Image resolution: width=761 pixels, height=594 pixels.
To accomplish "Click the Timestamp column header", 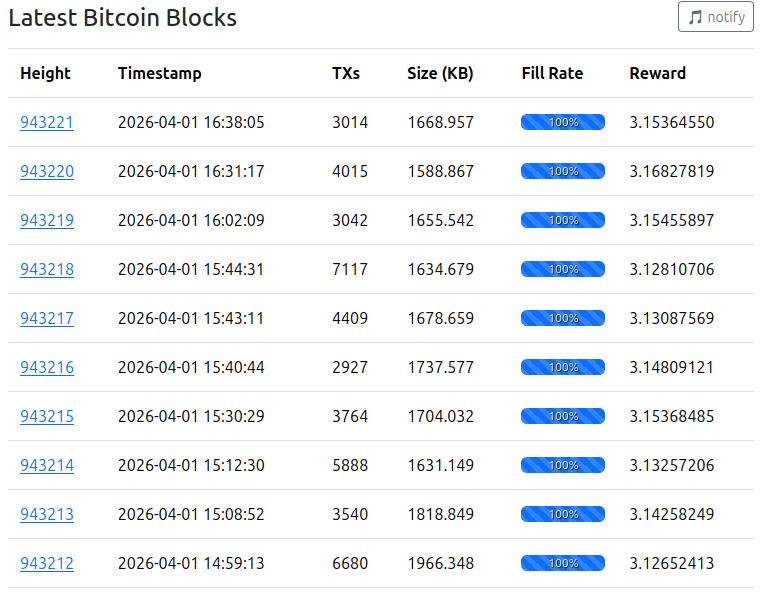I will coord(159,73).
